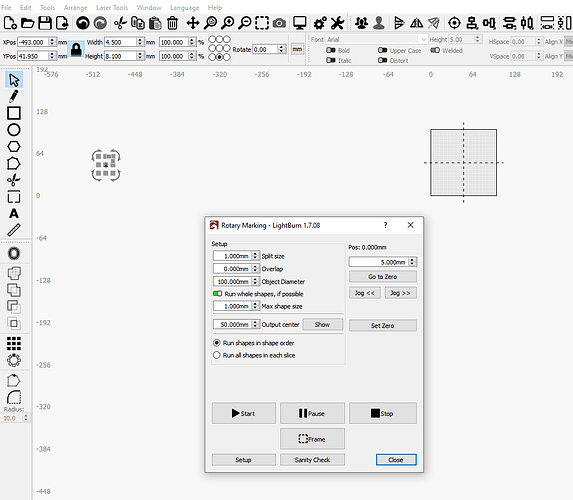Click the Grid Array tool icon
The height and width of the screenshot is (500, 573).
tap(14, 344)
